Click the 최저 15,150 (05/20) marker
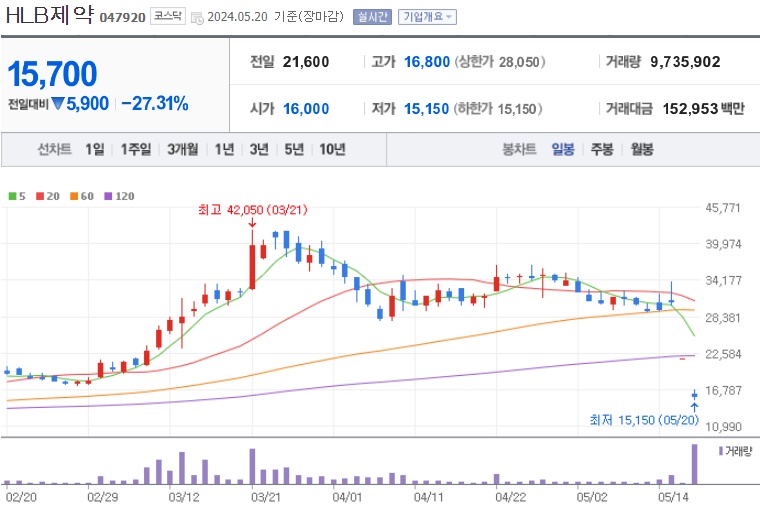Viewport: 760px width, 508px height. click(x=644, y=420)
